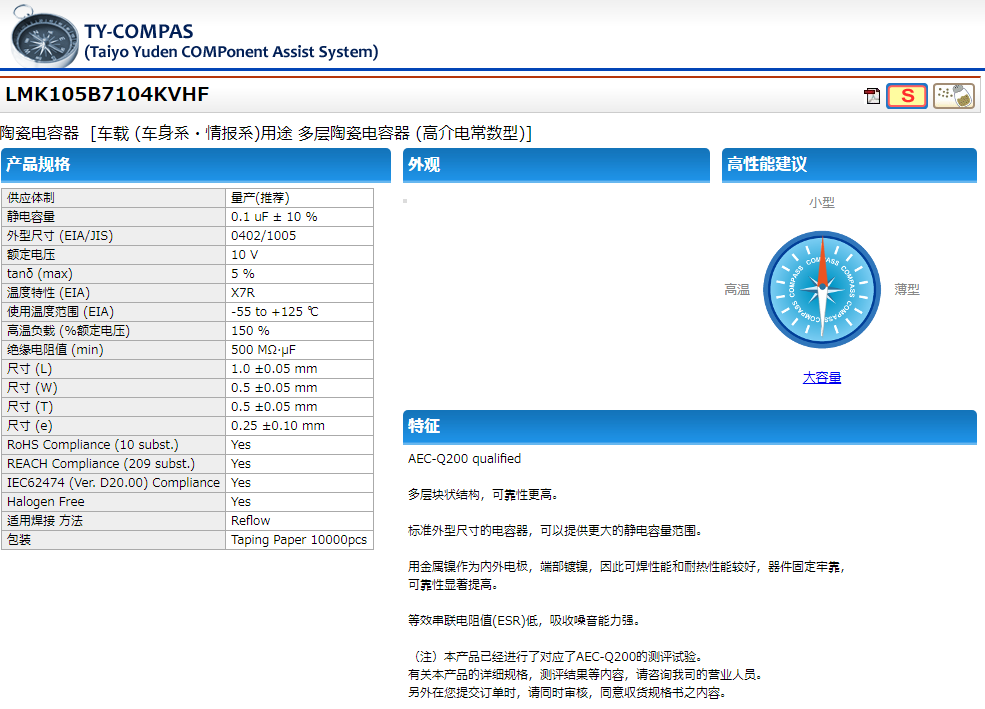Click the 尺寸 (T) row label
The height and width of the screenshot is (709, 985).
[30, 407]
